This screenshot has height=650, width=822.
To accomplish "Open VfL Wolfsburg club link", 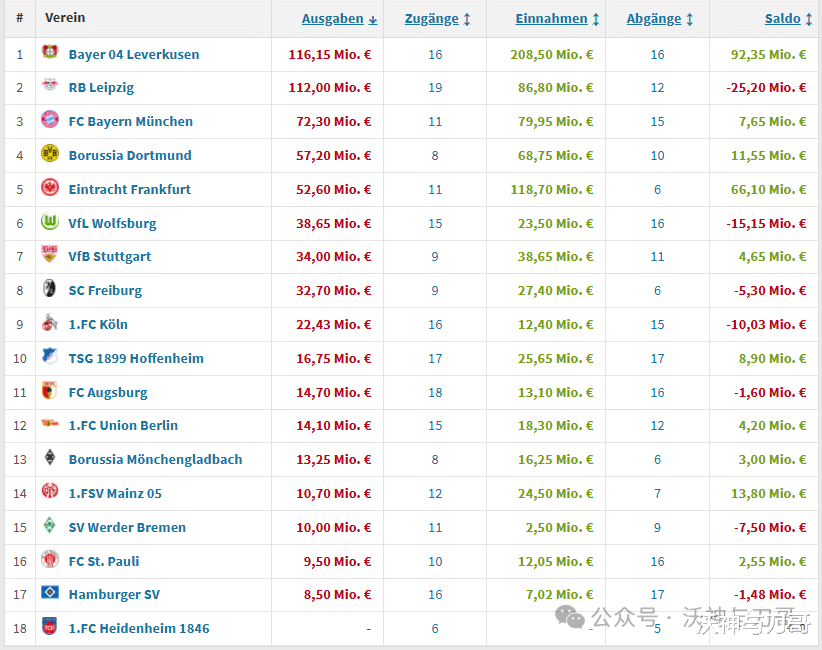I will click(112, 224).
